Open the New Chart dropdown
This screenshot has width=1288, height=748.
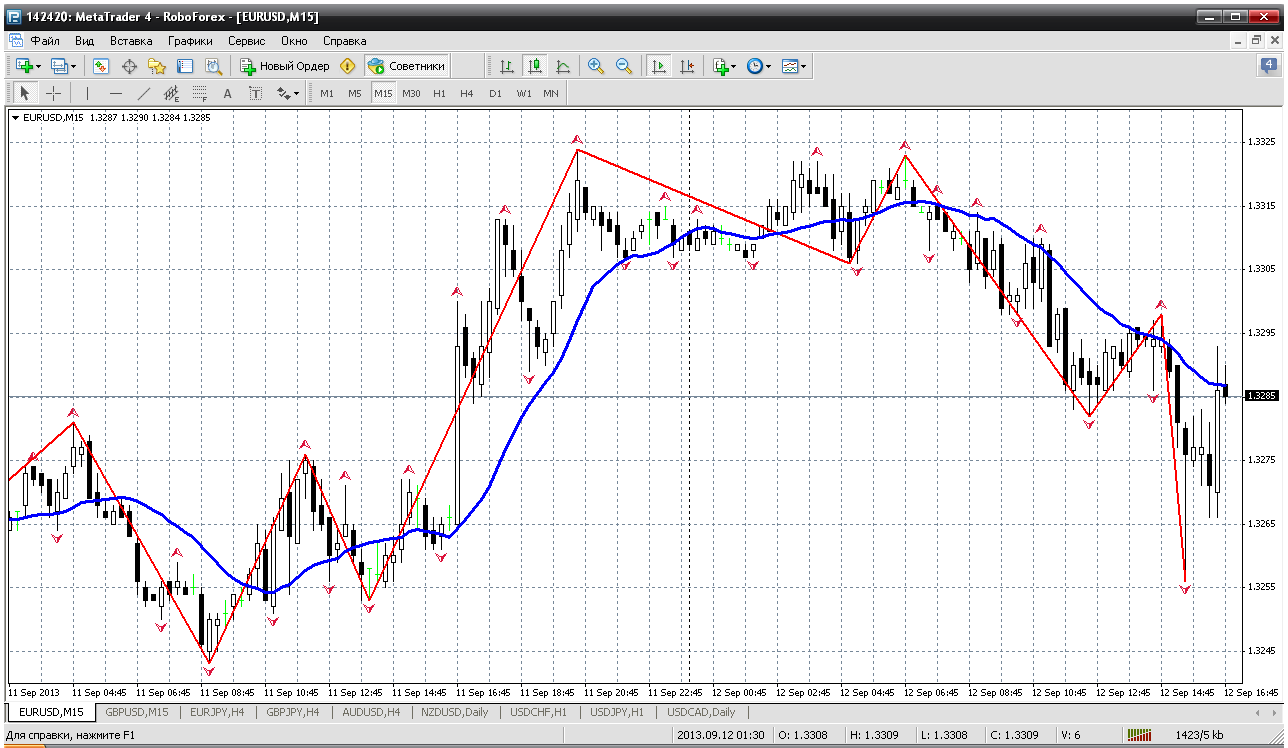coord(28,66)
